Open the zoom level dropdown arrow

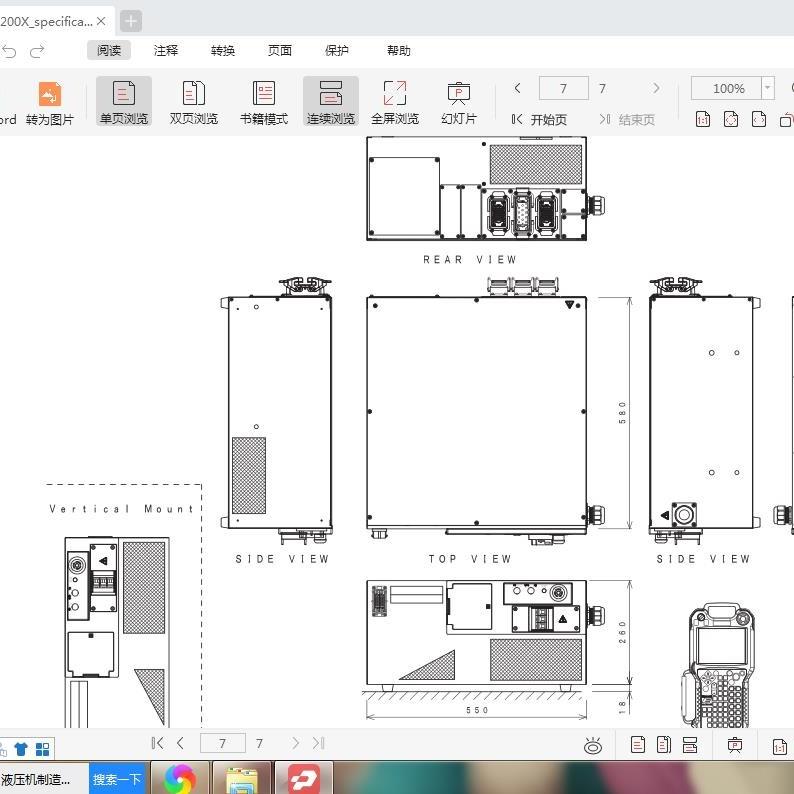coord(768,89)
